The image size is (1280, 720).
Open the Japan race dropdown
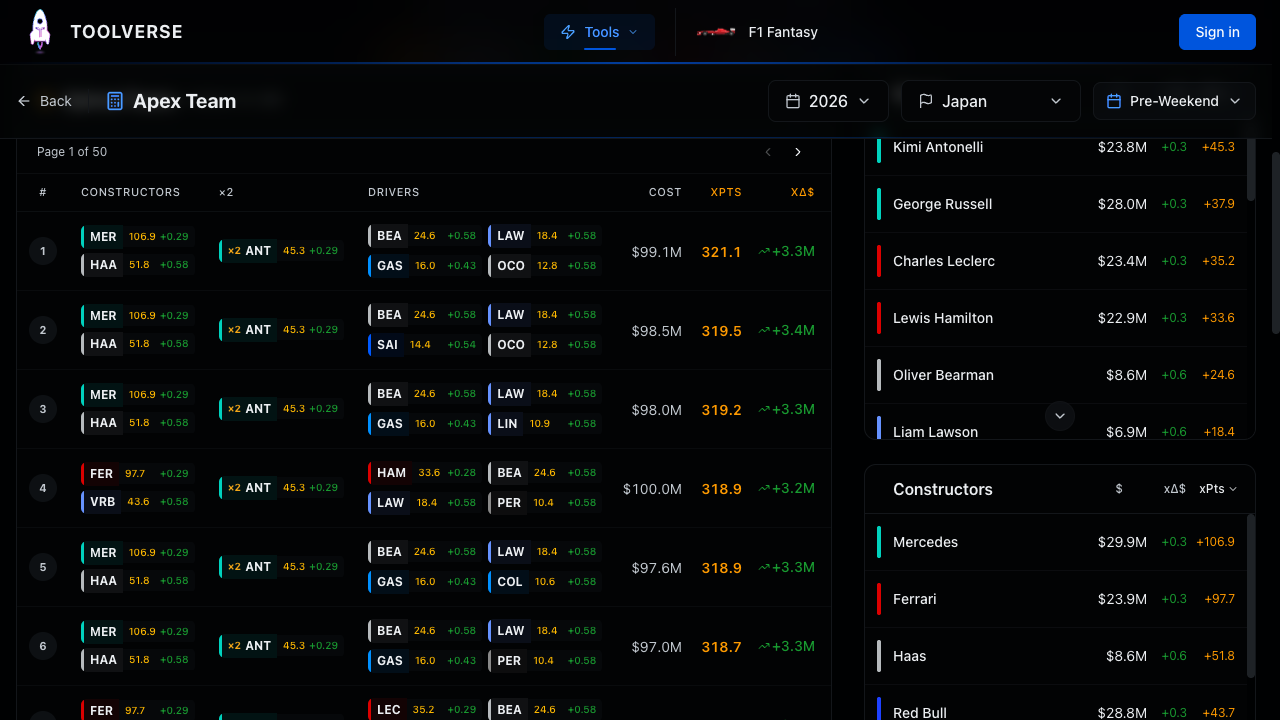991,101
